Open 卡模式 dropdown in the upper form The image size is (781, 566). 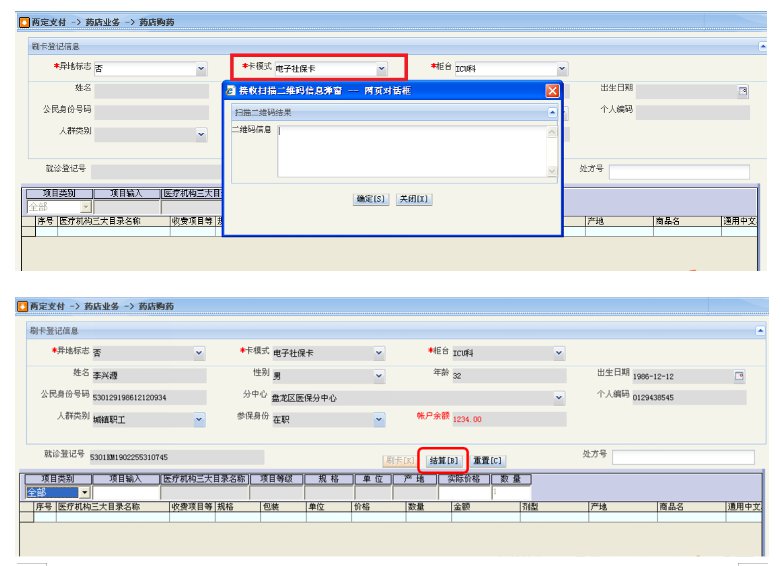point(381,69)
